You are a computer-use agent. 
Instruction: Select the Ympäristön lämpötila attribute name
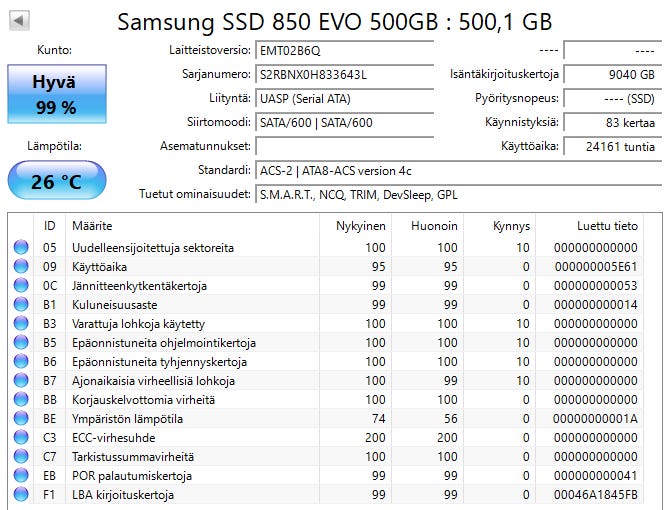click(x=127, y=419)
